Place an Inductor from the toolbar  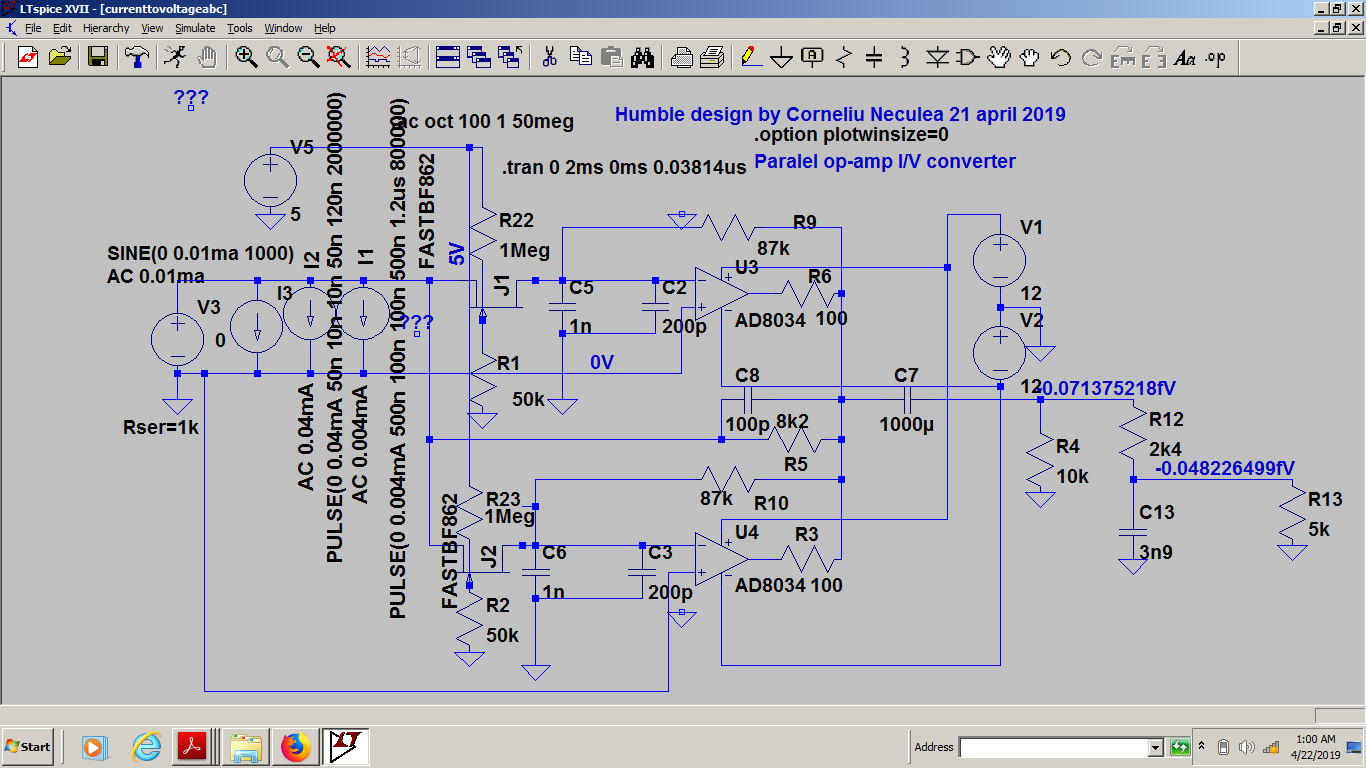coord(906,57)
